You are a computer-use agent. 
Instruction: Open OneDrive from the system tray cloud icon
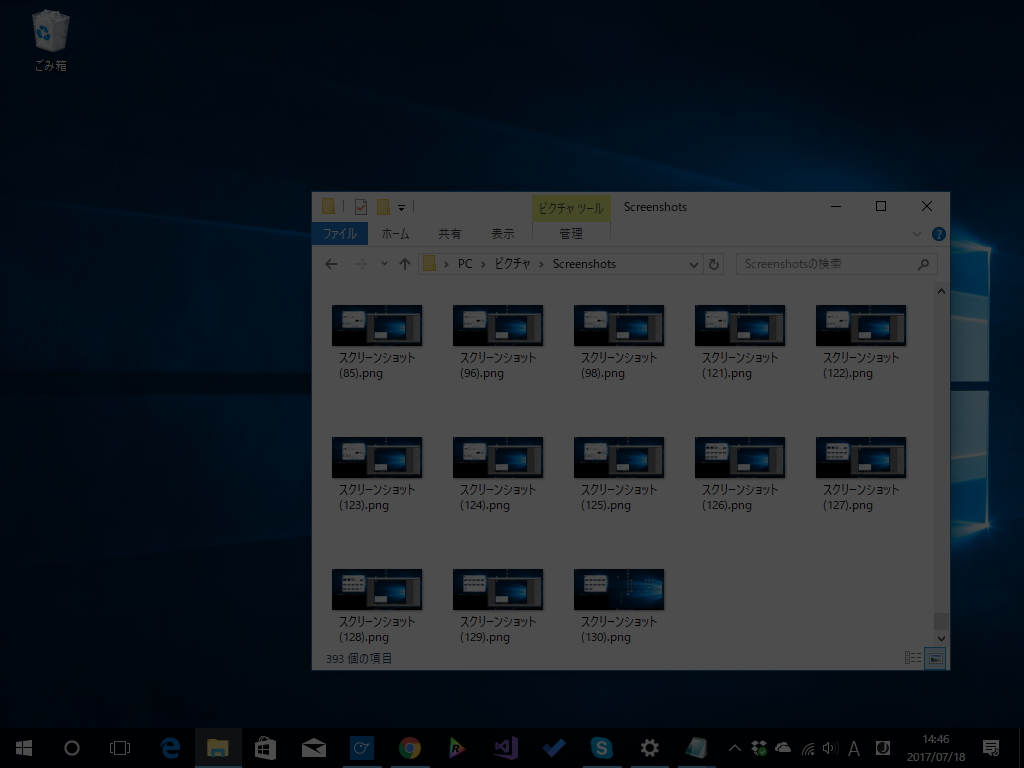[x=783, y=747]
